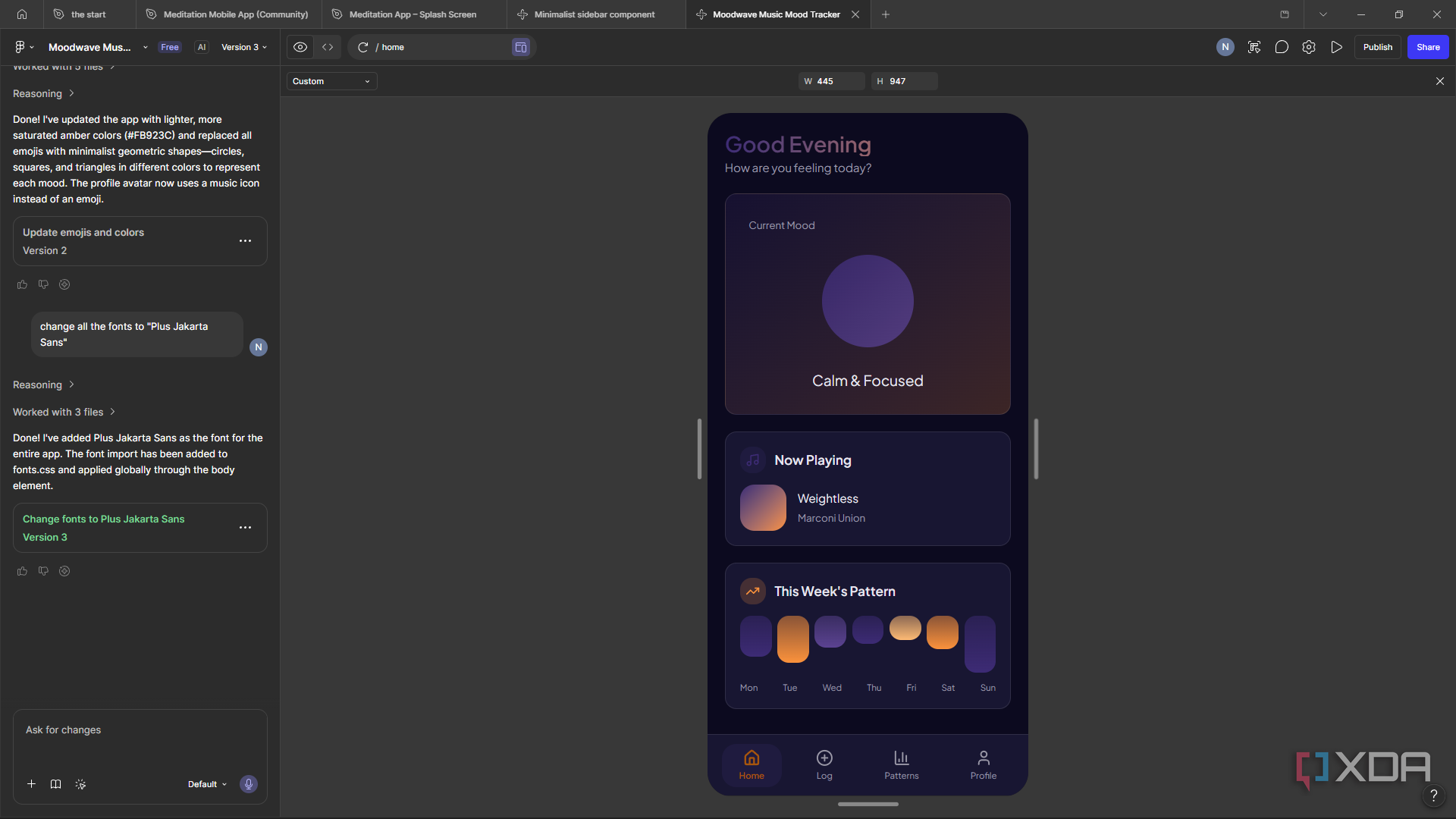Switch to code view icon
Image resolution: width=1456 pixels, height=819 pixels.
[328, 47]
